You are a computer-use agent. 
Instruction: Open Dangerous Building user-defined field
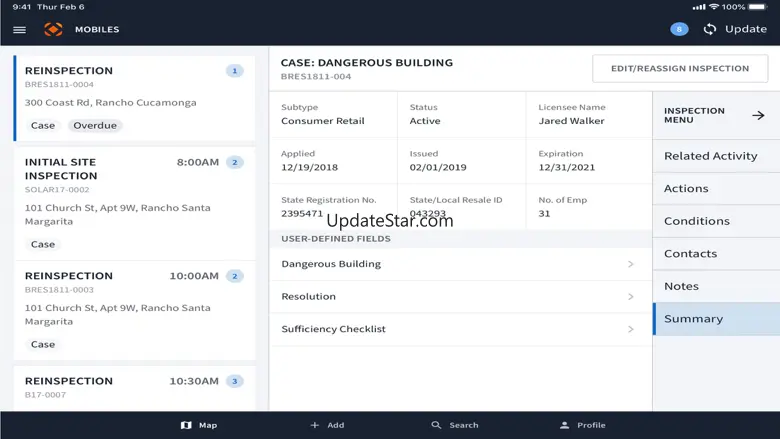coord(461,264)
